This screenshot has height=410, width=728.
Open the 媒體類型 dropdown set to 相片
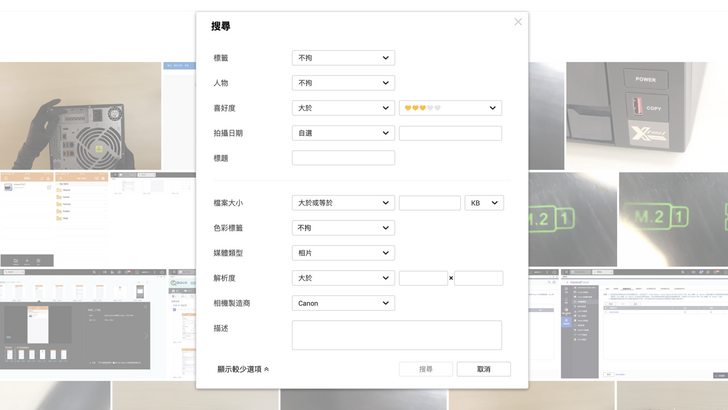tap(343, 253)
